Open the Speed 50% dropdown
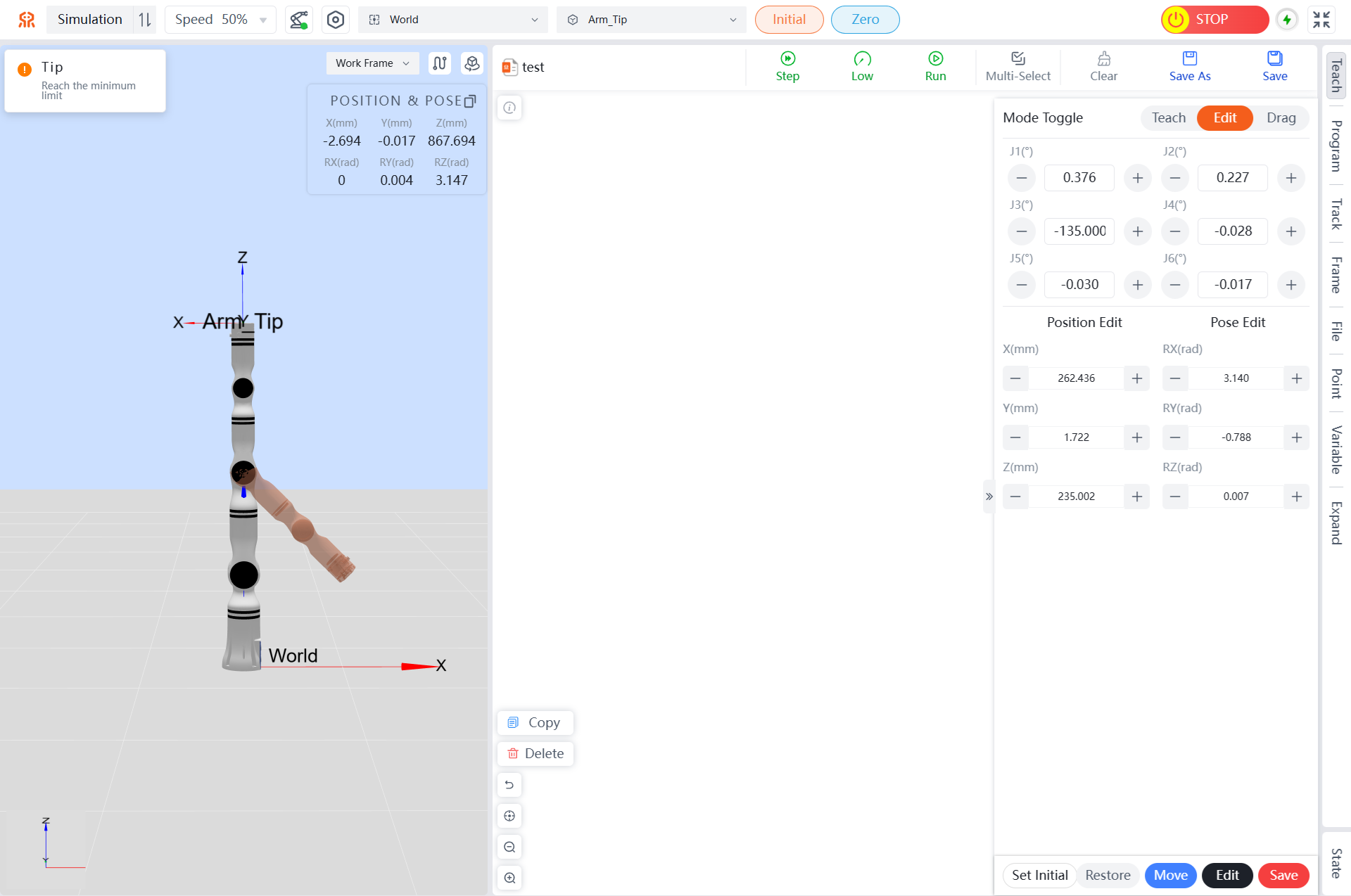 (x=220, y=20)
